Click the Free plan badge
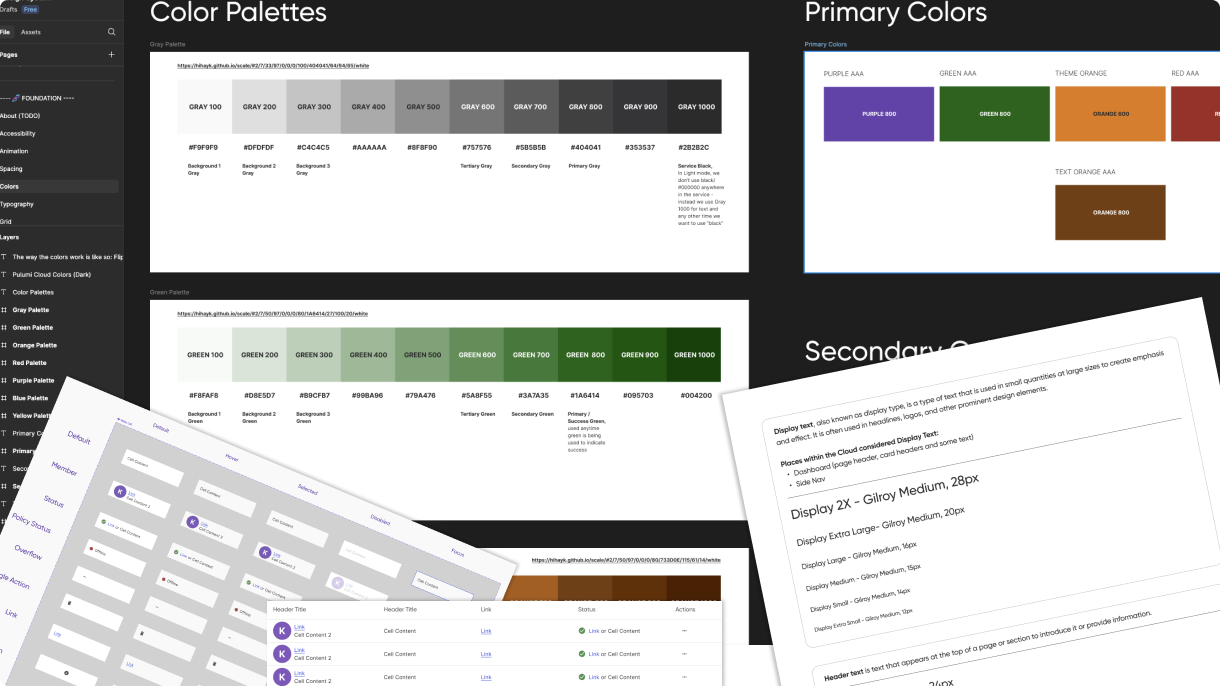 [x=30, y=9]
